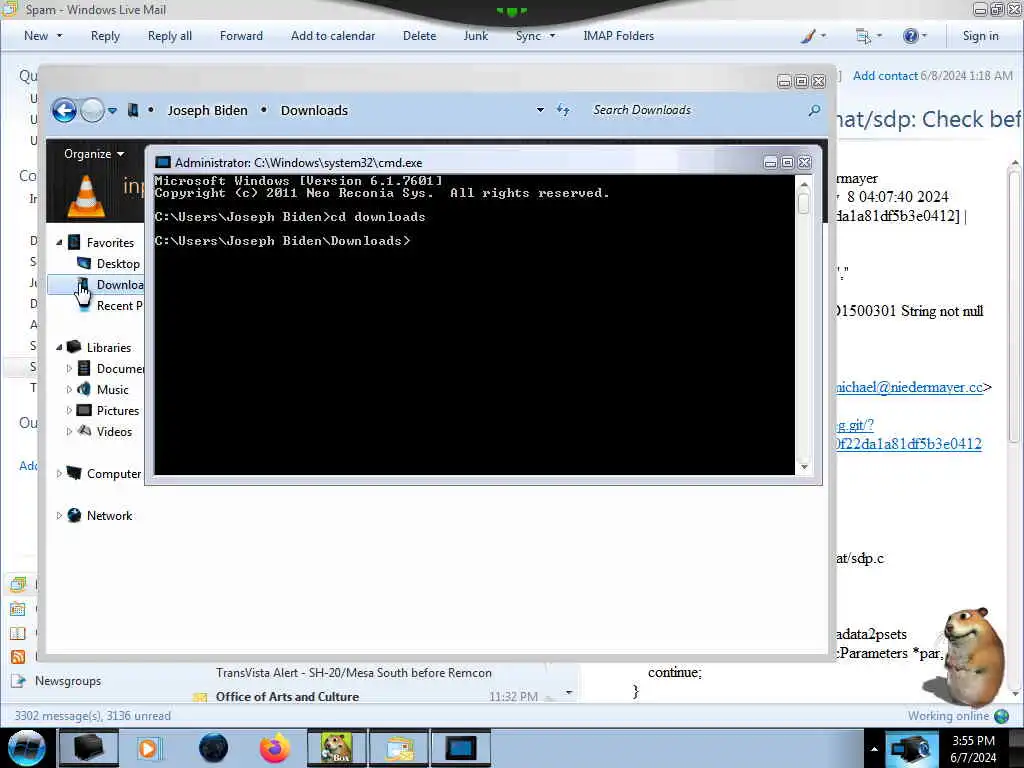This screenshot has width=1024, height=768.
Task: Click the Network globe icon
Action: [74, 515]
